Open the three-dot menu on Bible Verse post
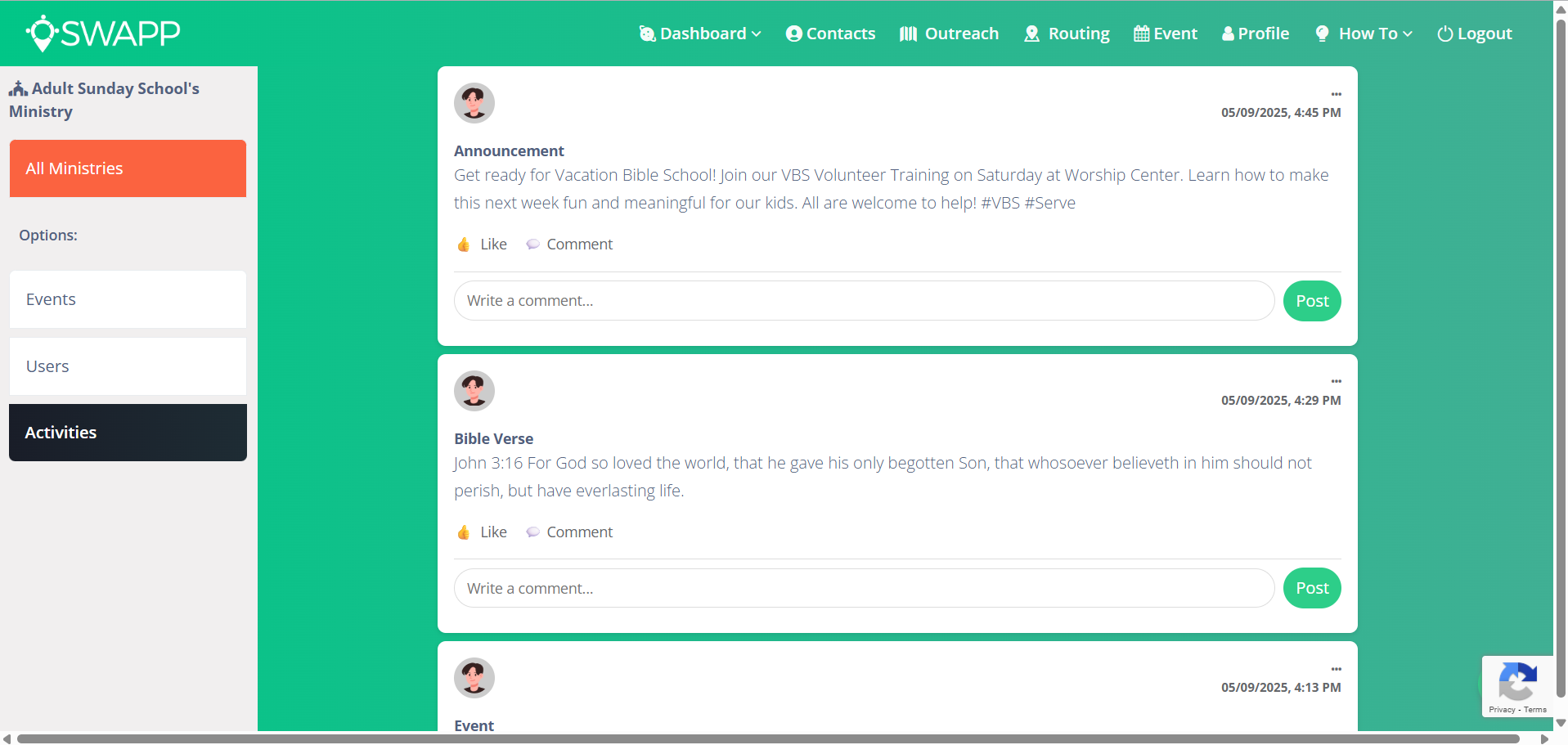Viewport: 1568px width, 745px height. point(1336,381)
